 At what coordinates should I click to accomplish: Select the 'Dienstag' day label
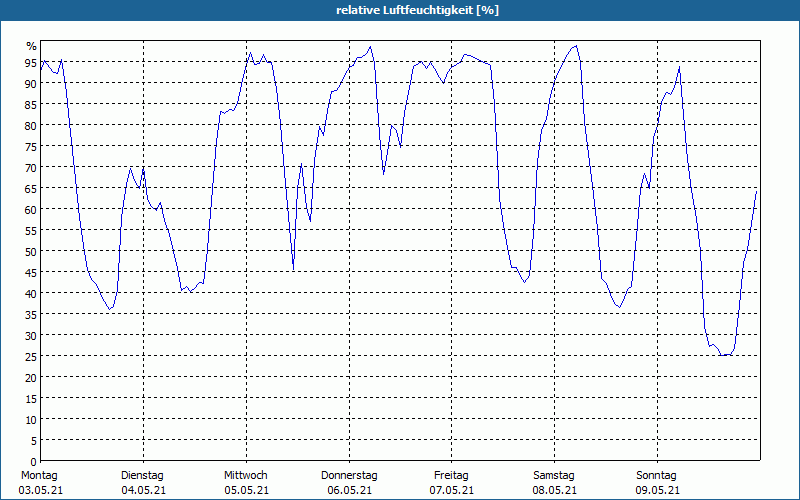pyautogui.click(x=142, y=475)
